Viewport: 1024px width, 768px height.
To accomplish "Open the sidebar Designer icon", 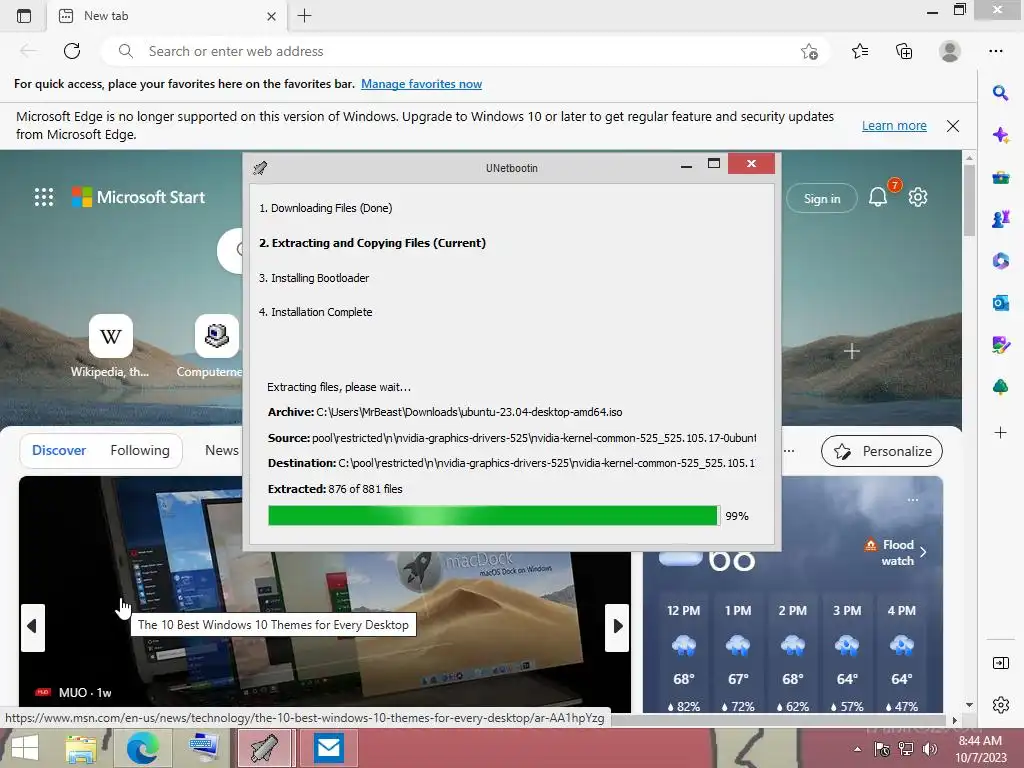I will [1000, 345].
